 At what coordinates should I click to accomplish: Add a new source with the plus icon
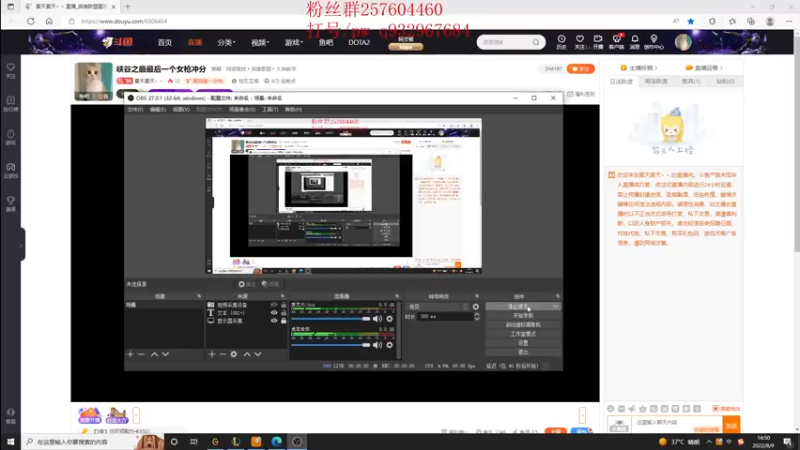[x=212, y=354]
